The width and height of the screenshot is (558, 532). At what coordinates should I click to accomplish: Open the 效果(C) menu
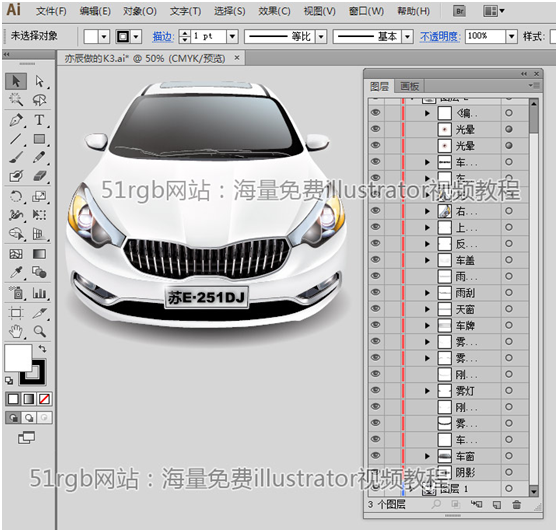274,11
